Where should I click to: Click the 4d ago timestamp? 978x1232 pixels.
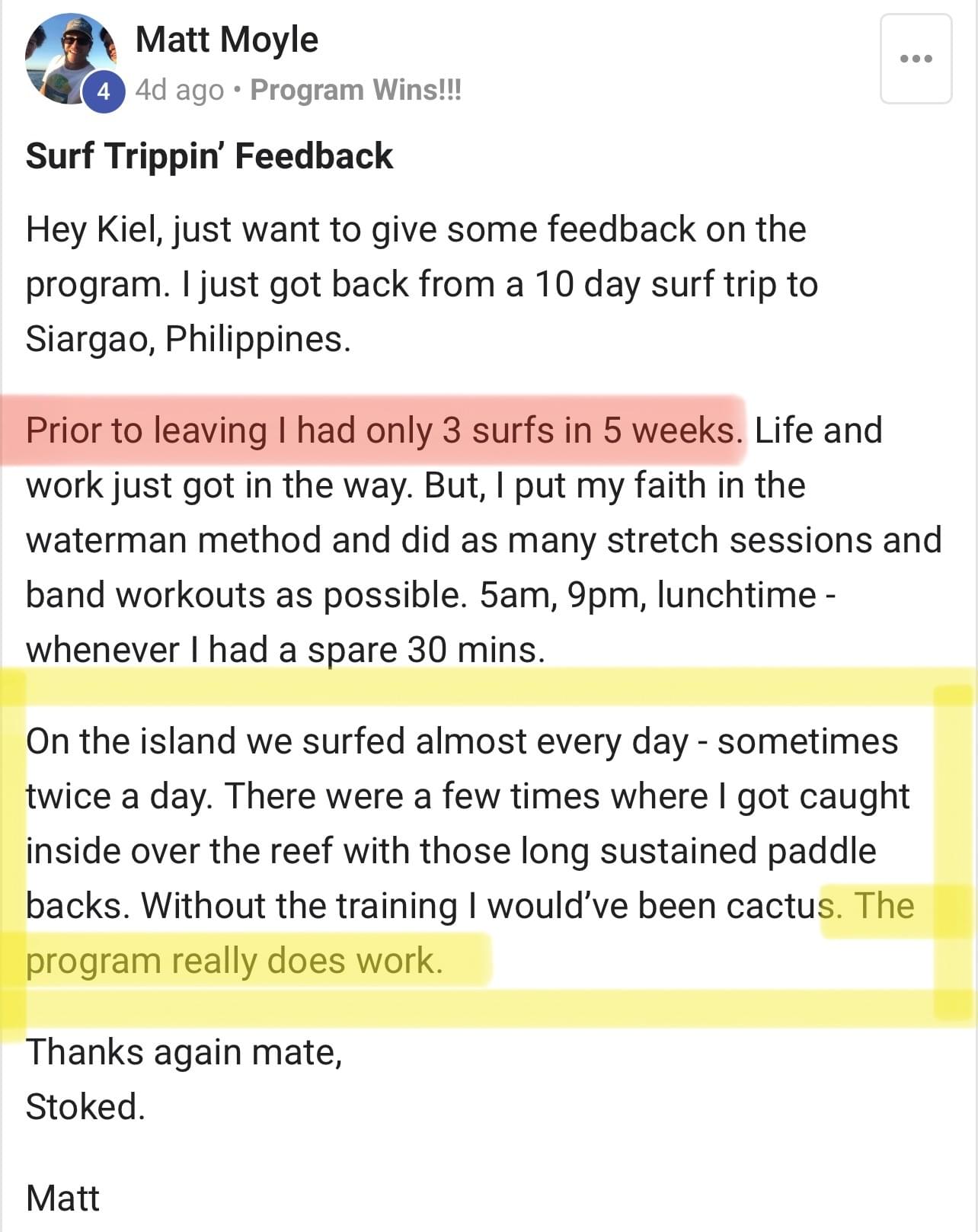[x=180, y=90]
